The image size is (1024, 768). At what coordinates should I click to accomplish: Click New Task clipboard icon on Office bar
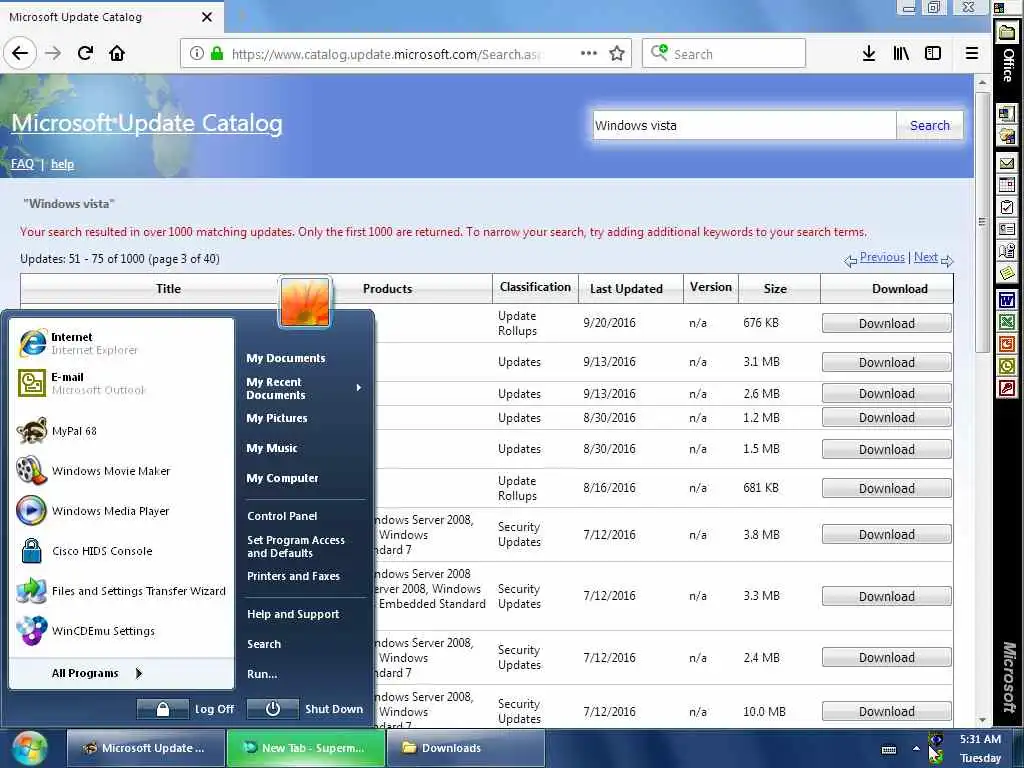coord(1007,207)
